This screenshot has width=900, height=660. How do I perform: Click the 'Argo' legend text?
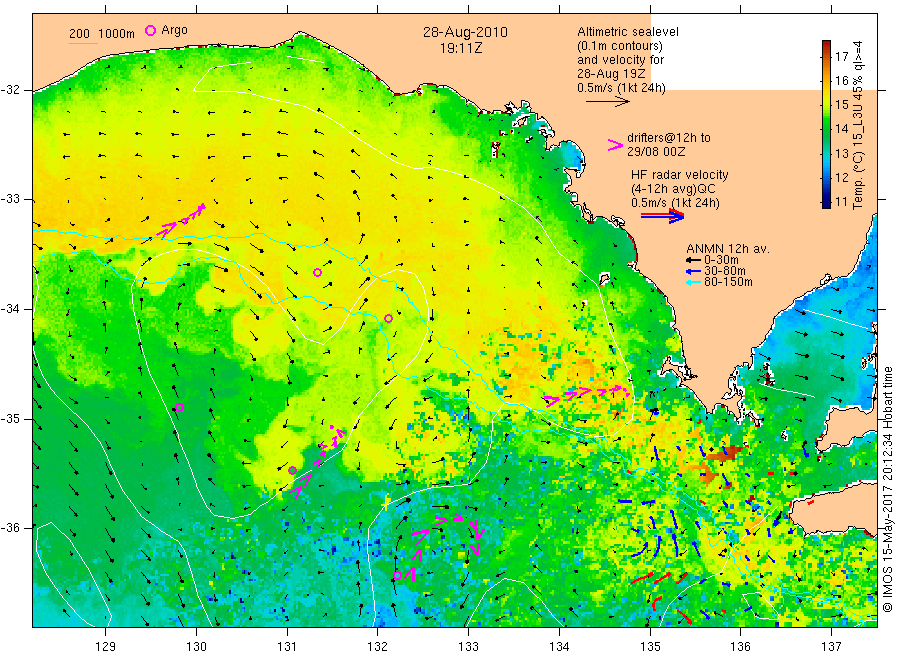pyautogui.click(x=174, y=30)
